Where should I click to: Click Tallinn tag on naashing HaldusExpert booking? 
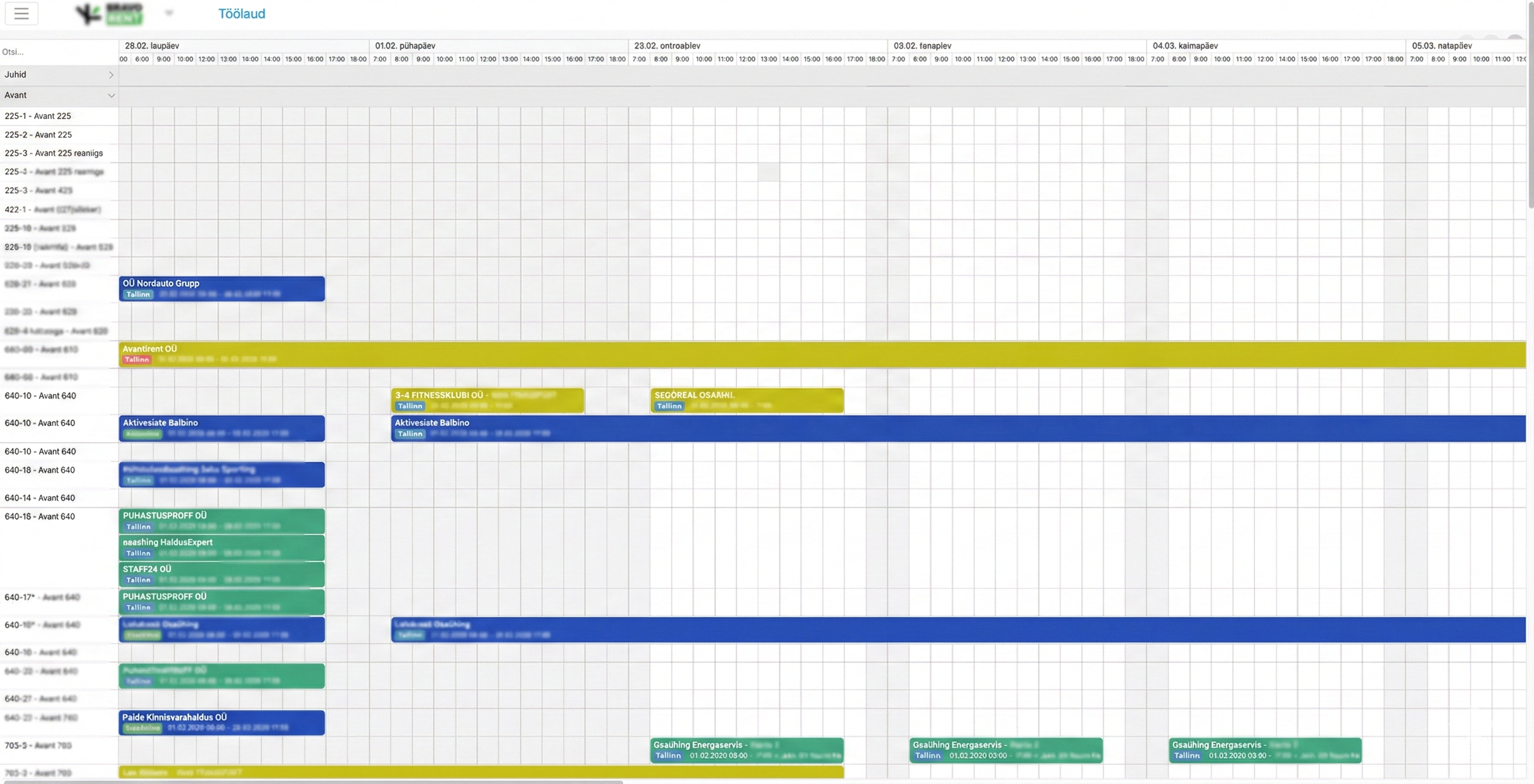coord(138,553)
